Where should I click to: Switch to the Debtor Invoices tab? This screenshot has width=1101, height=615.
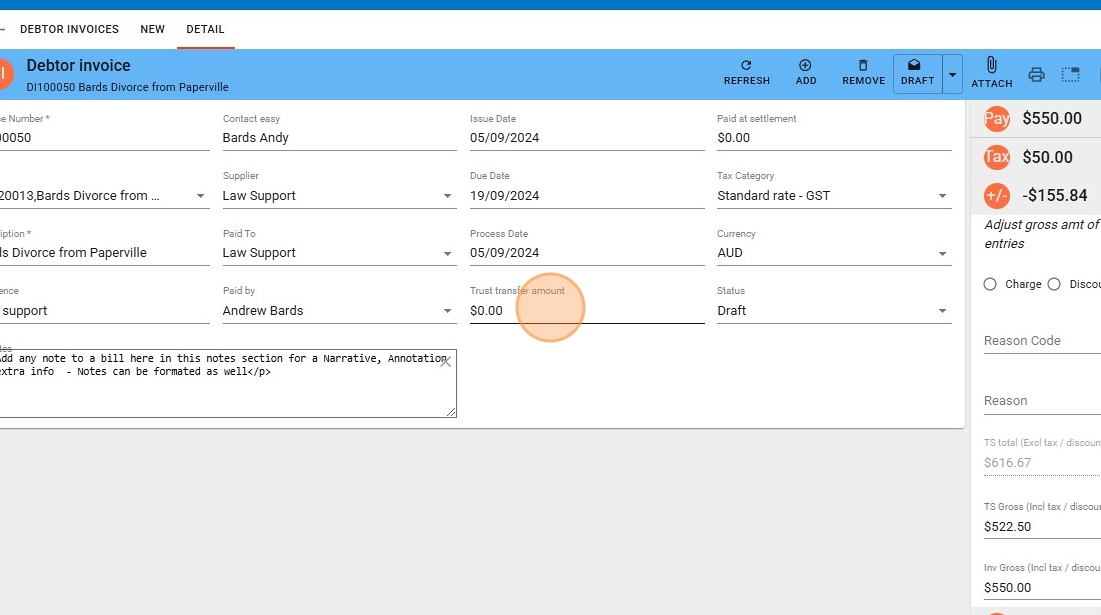(x=70, y=29)
